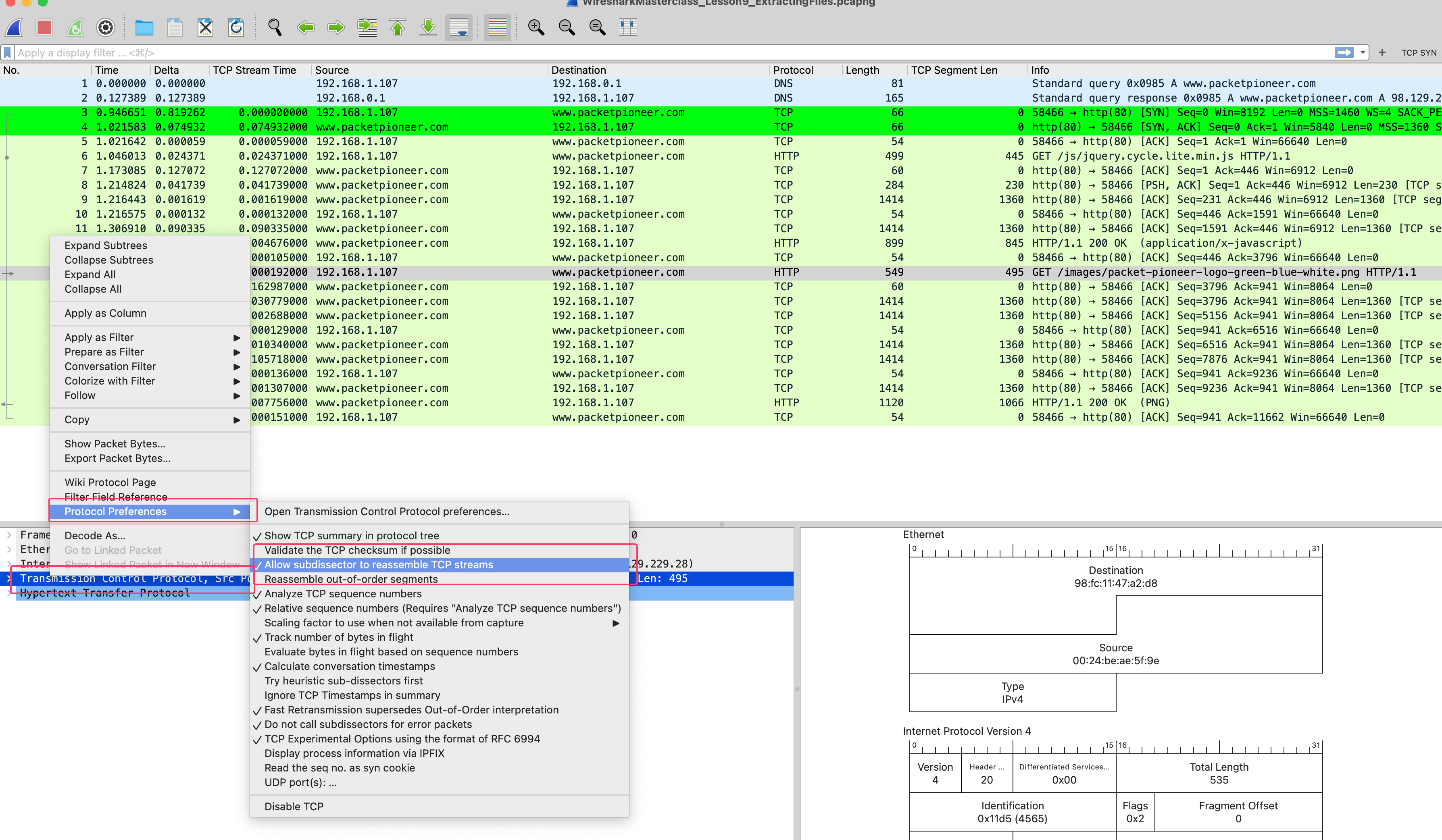Open capture options with the gear icon
This screenshot has height=840, width=1442.
pos(105,27)
